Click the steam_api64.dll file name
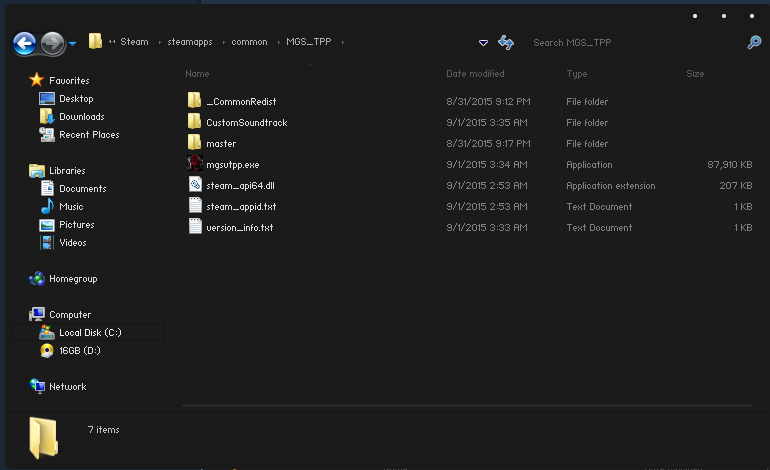Screen dimensions: 770x470 coord(240,186)
